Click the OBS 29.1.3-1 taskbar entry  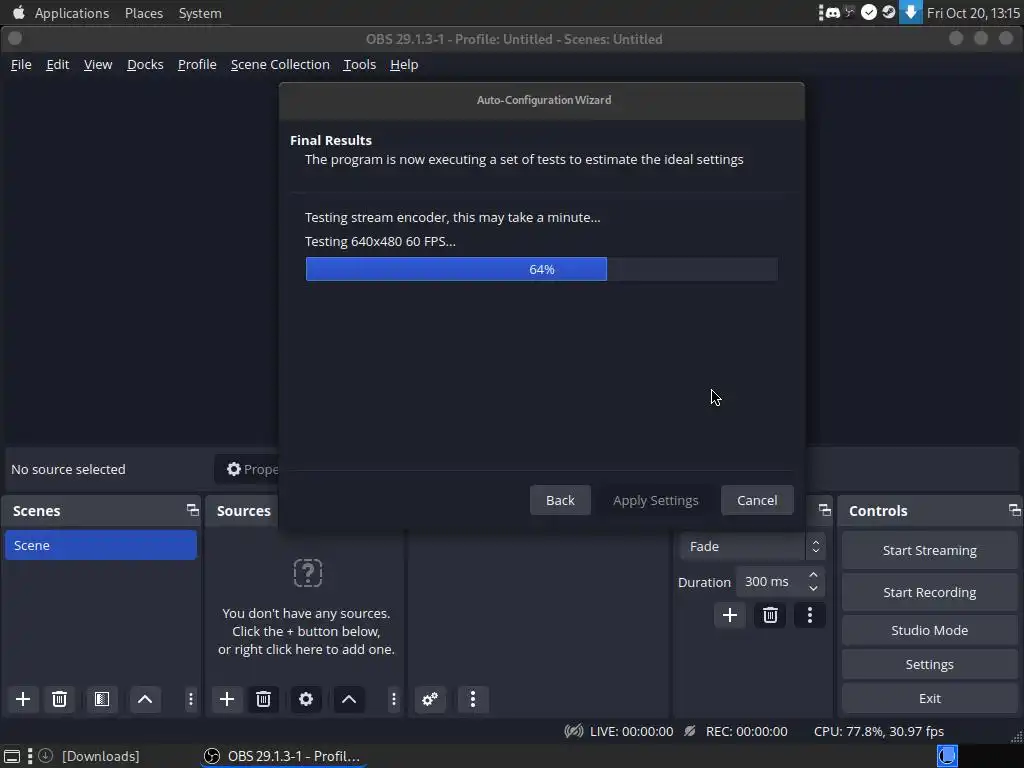(282, 756)
